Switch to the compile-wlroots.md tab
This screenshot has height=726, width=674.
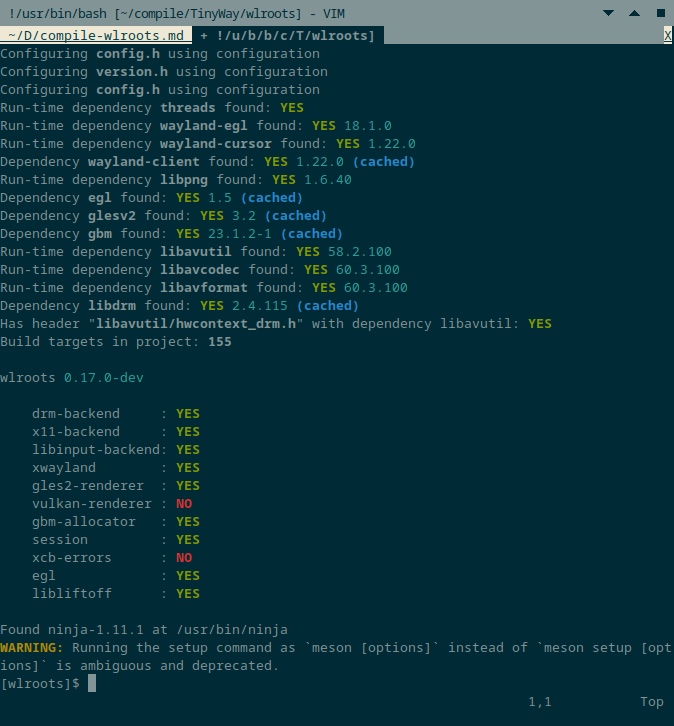click(96, 36)
